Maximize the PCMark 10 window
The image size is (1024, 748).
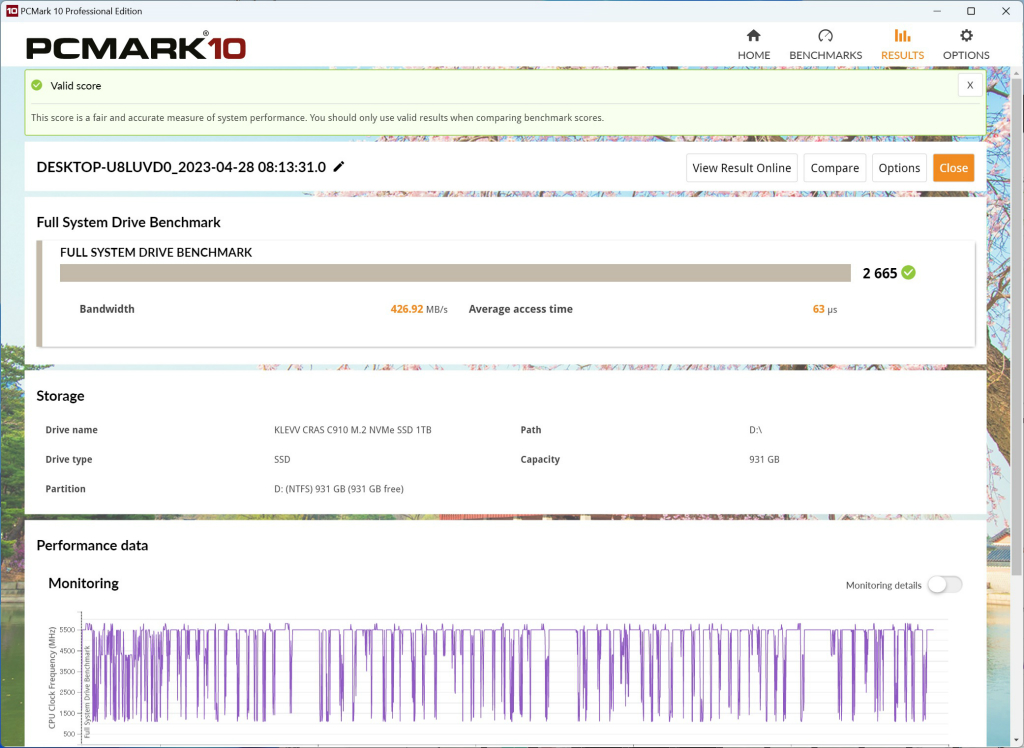pos(971,11)
